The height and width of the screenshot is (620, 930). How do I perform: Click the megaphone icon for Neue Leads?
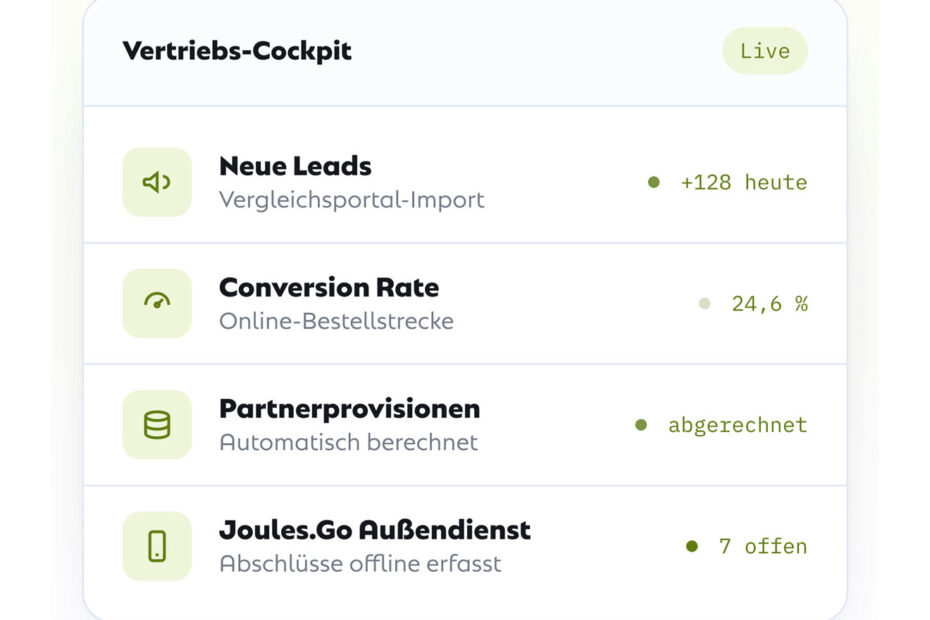[157, 182]
